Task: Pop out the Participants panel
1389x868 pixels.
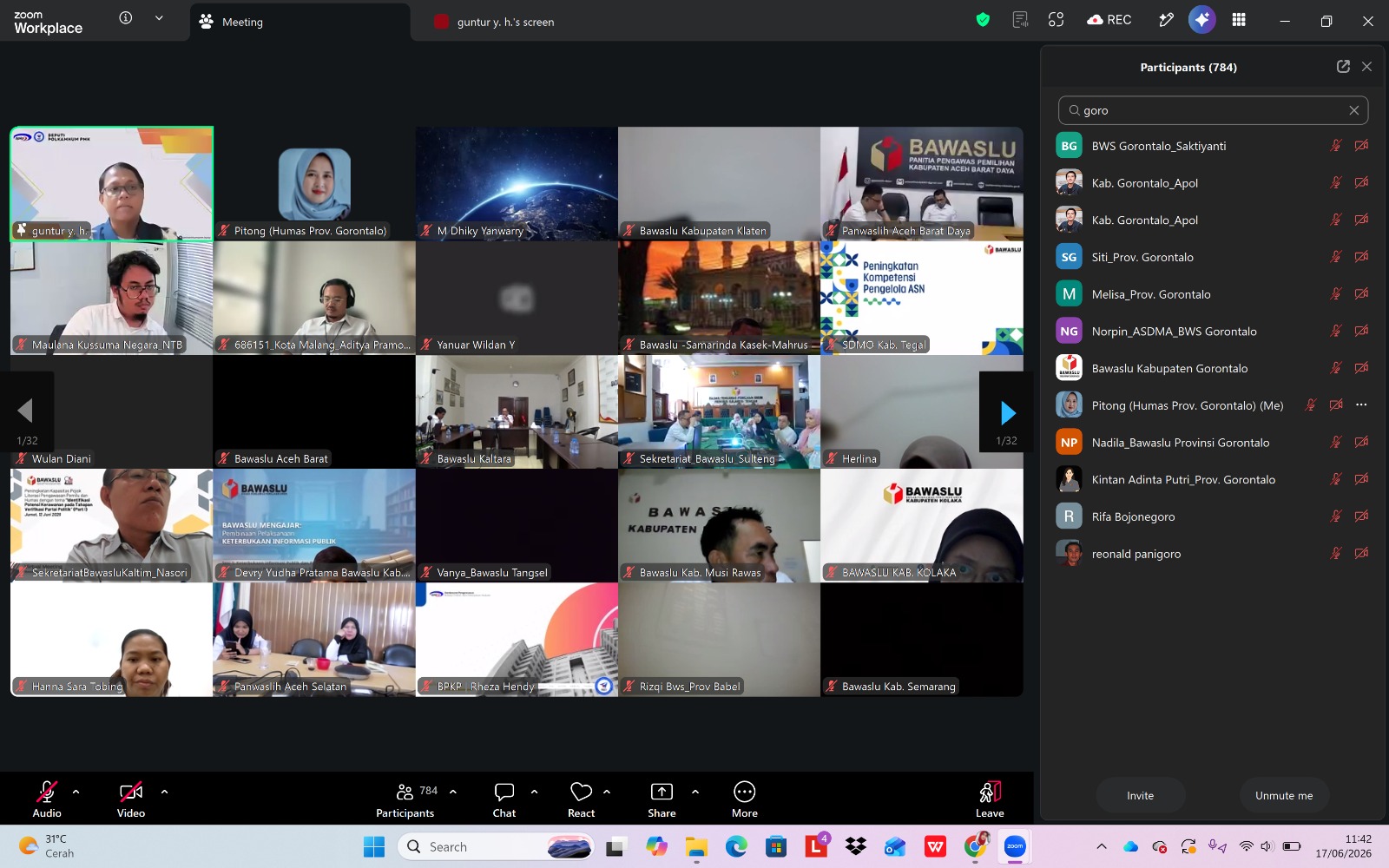Action: pos(1343,67)
